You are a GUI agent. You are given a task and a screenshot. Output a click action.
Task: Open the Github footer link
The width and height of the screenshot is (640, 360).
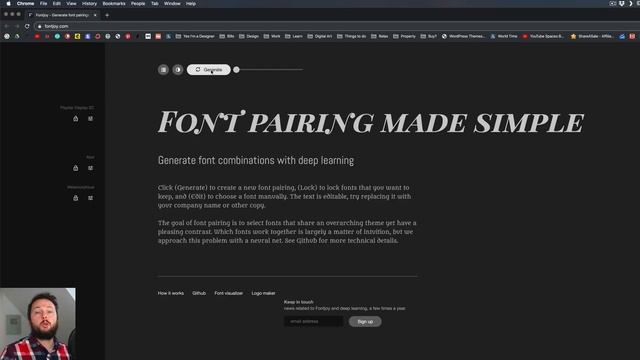coord(199,293)
